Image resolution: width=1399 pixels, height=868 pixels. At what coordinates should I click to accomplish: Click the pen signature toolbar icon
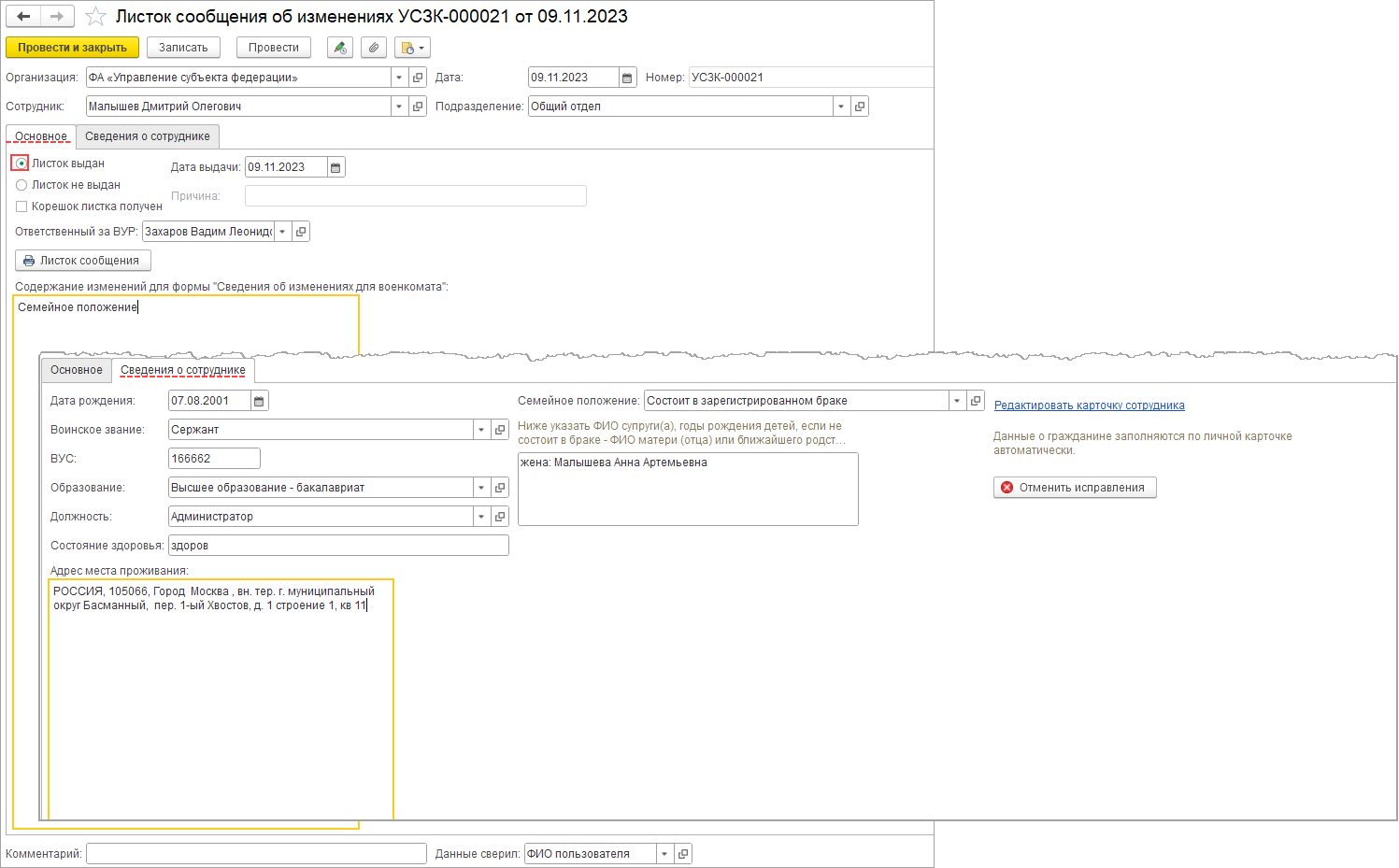tap(340, 48)
